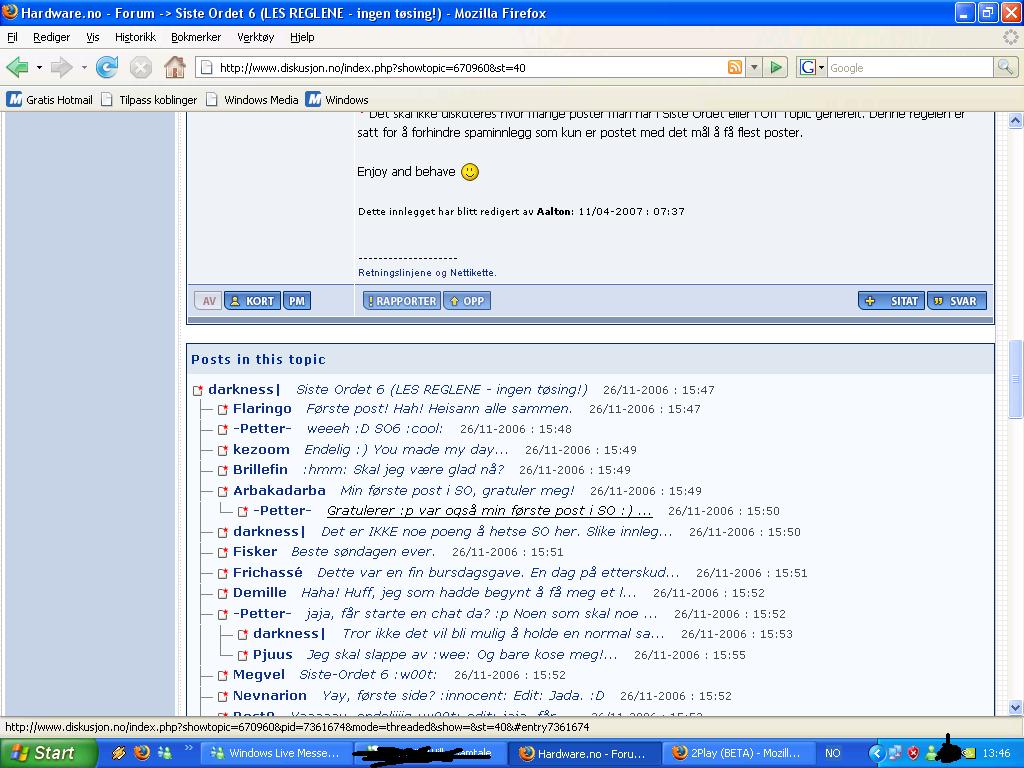Open the 'Gratulerer :p var også' post link
The height and width of the screenshot is (768, 1024).
(489, 511)
